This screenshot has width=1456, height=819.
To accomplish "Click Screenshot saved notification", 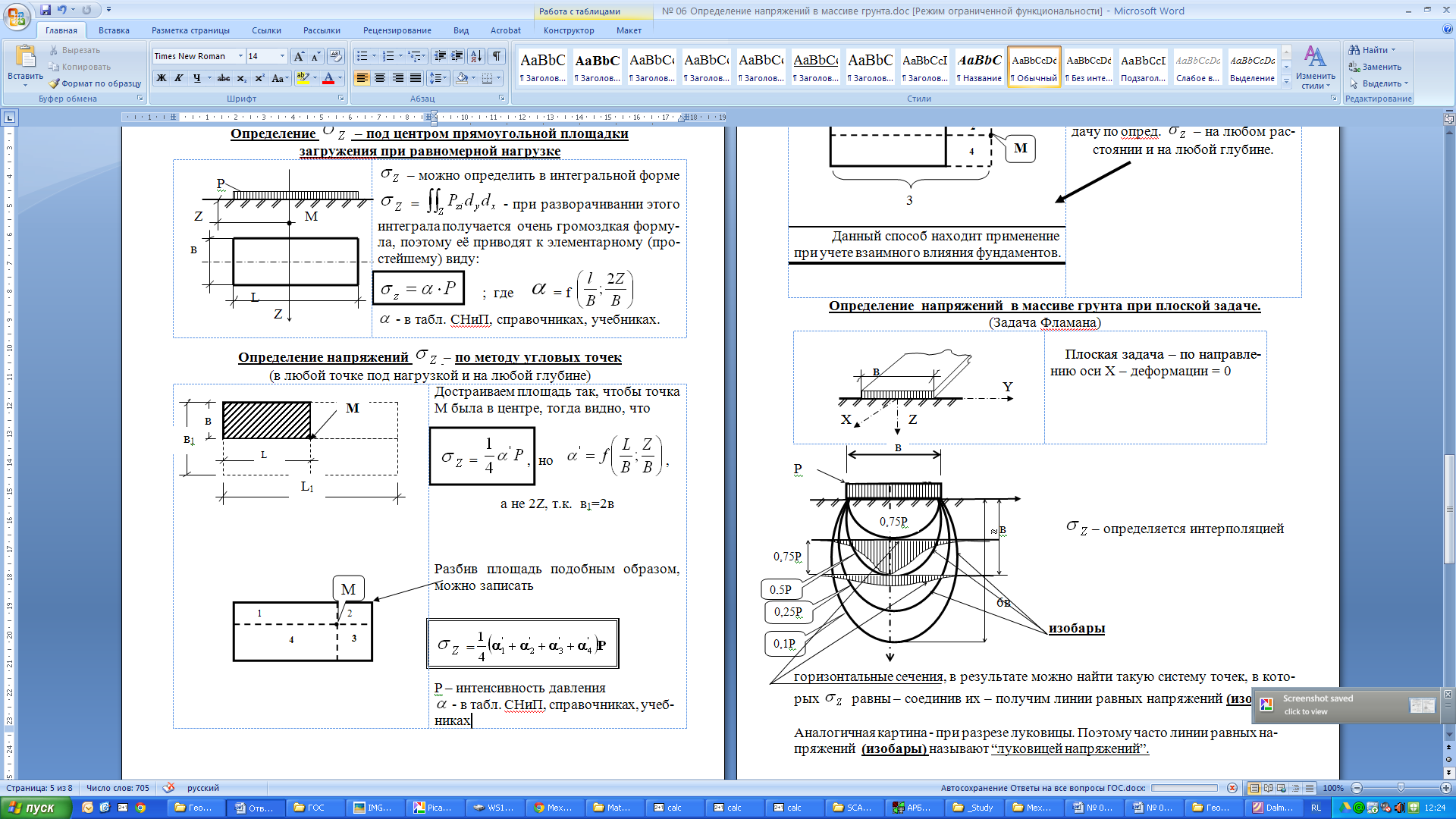I will [1346, 705].
